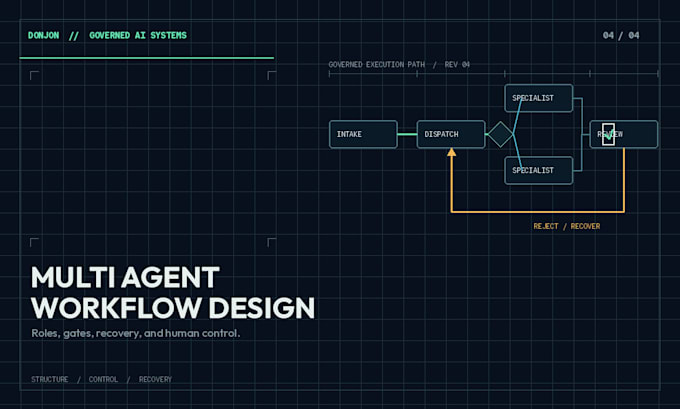The height and width of the screenshot is (409, 680).
Task: Select the INTAKE node
Action: pyautogui.click(x=363, y=134)
